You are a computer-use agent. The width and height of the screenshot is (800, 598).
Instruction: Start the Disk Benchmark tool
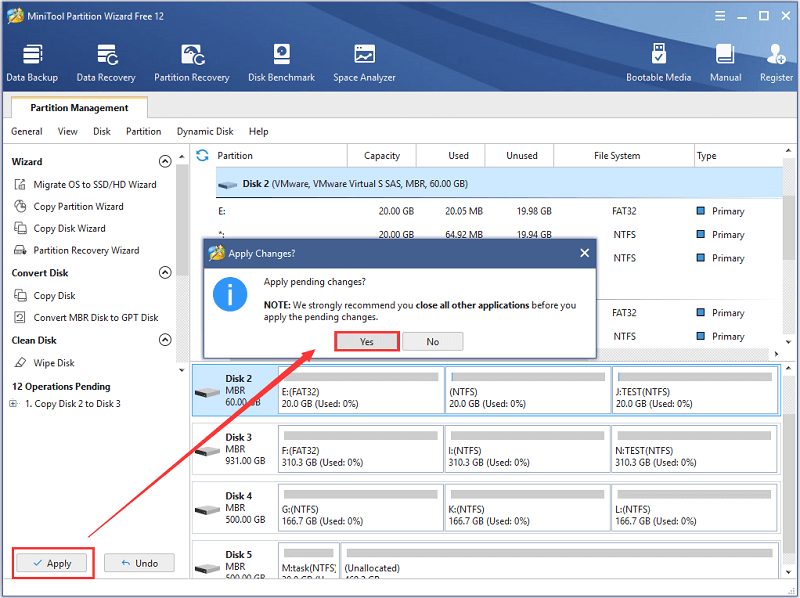coord(281,63)
